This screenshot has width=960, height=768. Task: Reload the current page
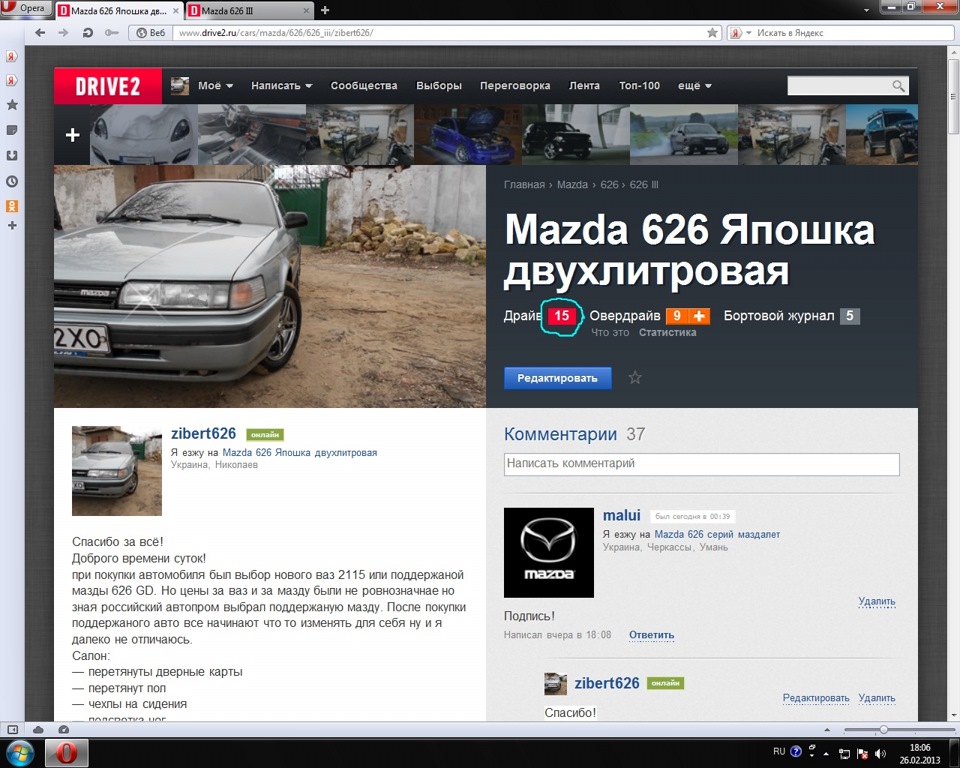pos(87,32)
